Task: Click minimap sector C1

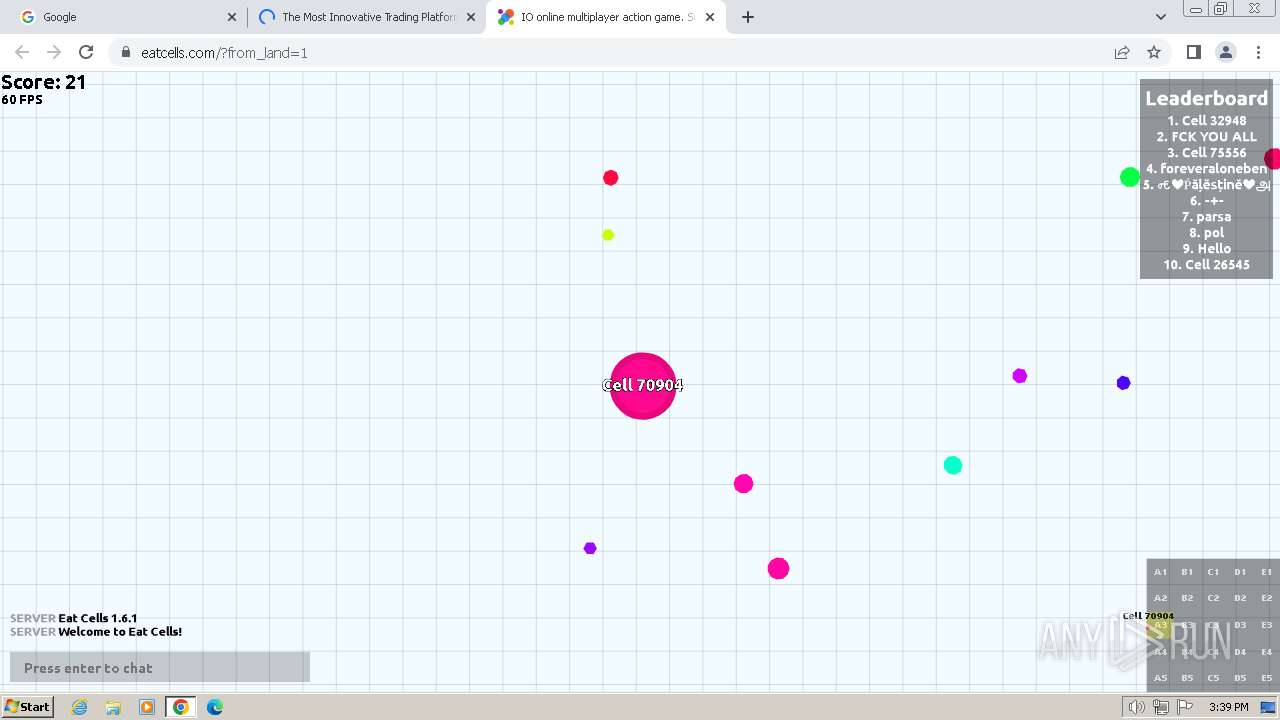Action: (x=1213, y=572)
